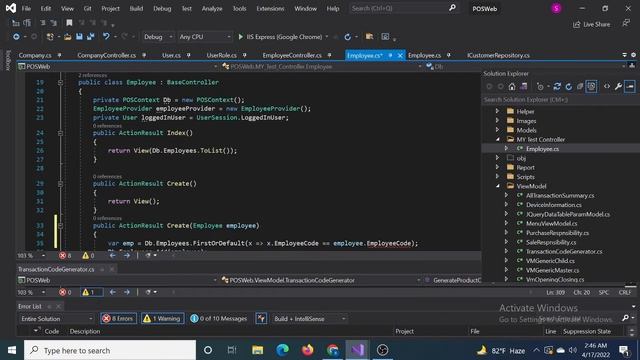Viewport: 640px width, 360px height.
Task: Go to previous issue arrow in editor status
Action: pyautogui.click(x=113, y=256)
